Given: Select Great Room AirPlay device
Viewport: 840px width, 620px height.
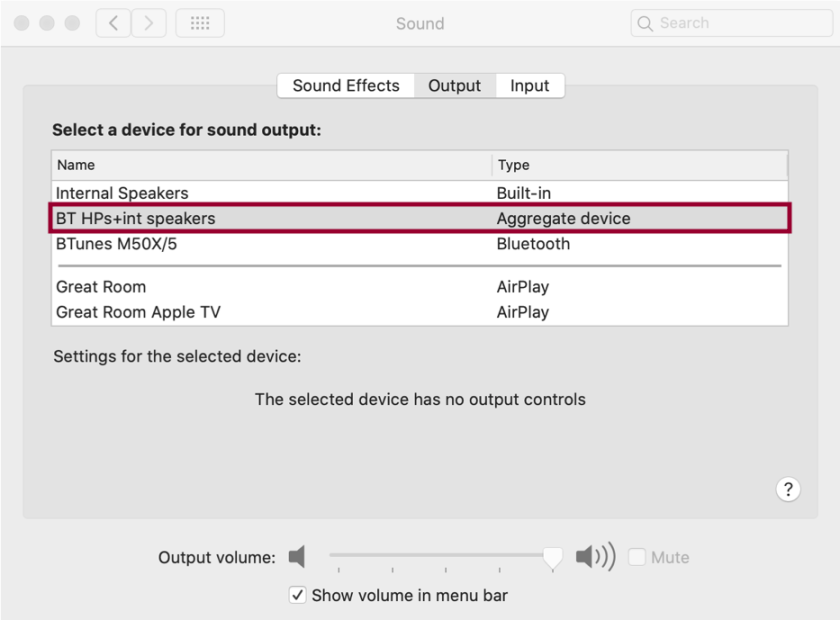Looking at the screenshot, I should click(101, 287).
